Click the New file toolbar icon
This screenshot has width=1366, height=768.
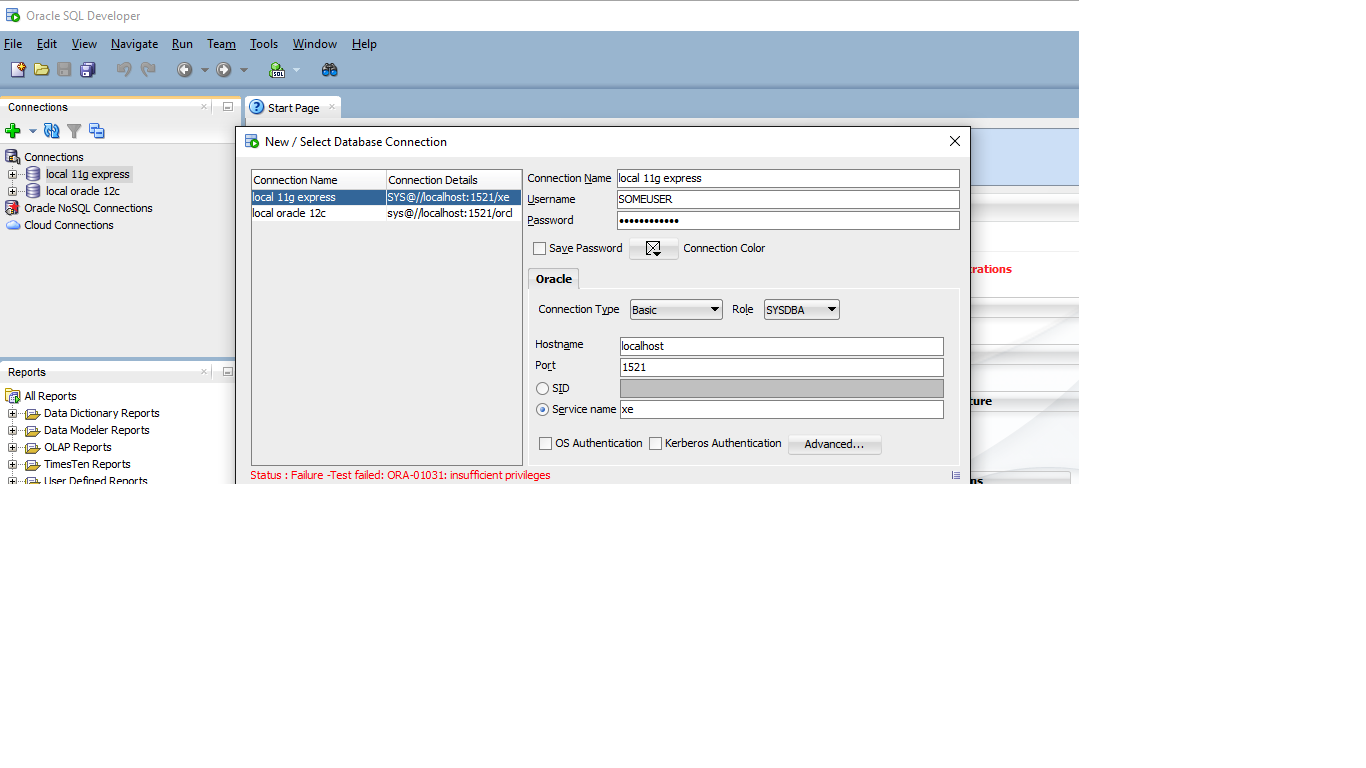18,70
